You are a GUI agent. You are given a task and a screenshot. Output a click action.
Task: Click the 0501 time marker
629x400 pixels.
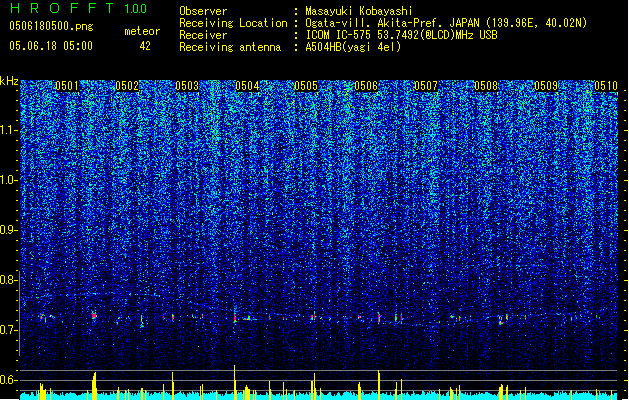click(67, 86)
